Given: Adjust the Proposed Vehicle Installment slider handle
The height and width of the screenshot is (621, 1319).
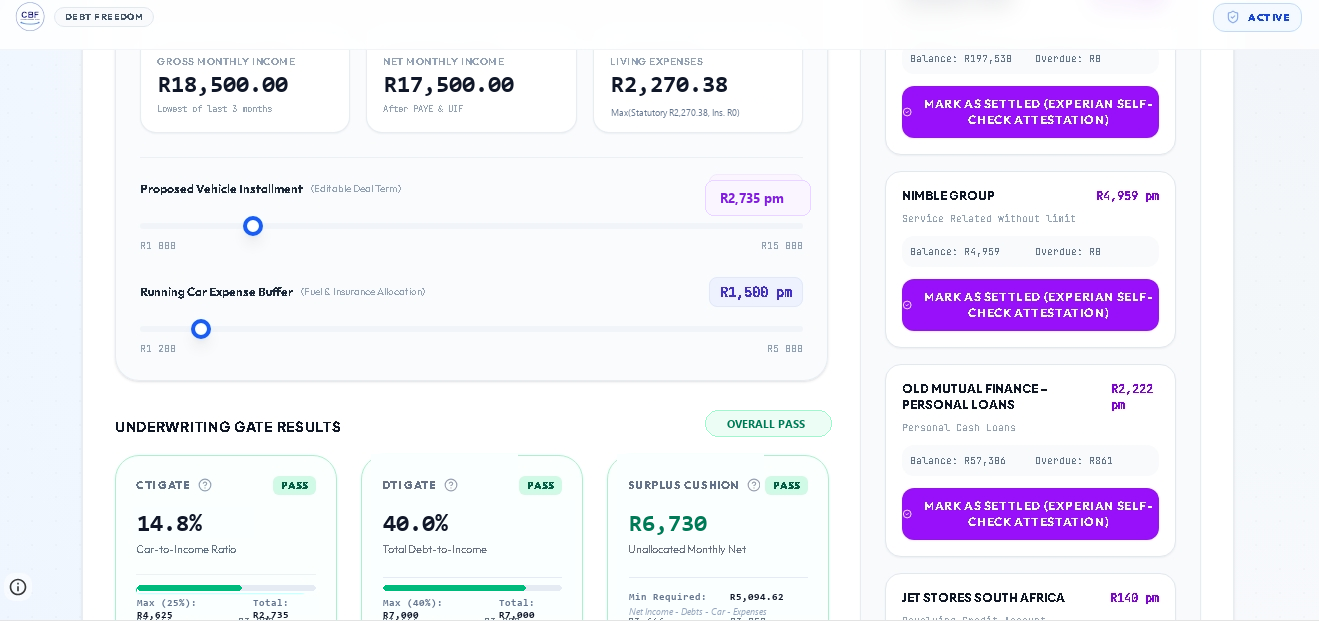Looking at the screenshot, I should [x=253, y=226].
